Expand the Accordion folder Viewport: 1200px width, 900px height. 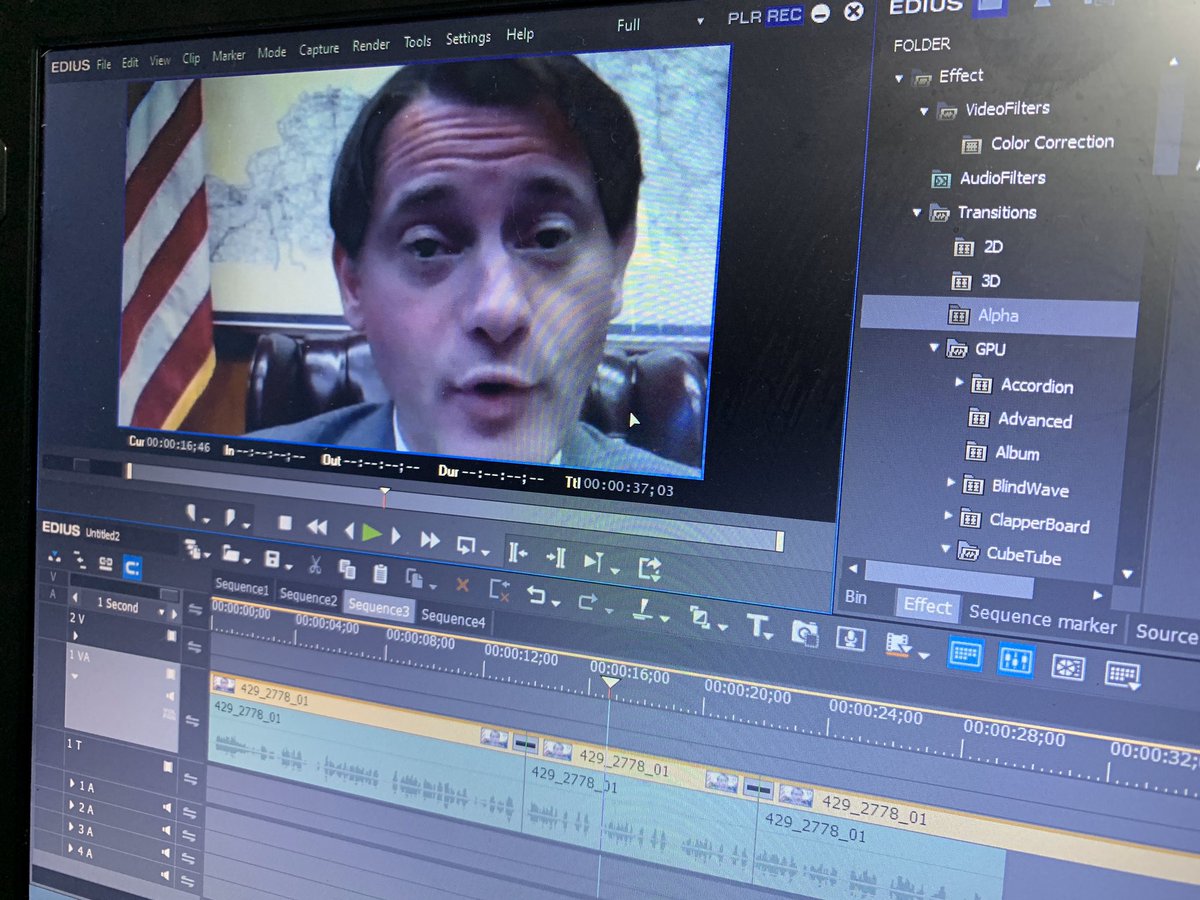[959, 382]
